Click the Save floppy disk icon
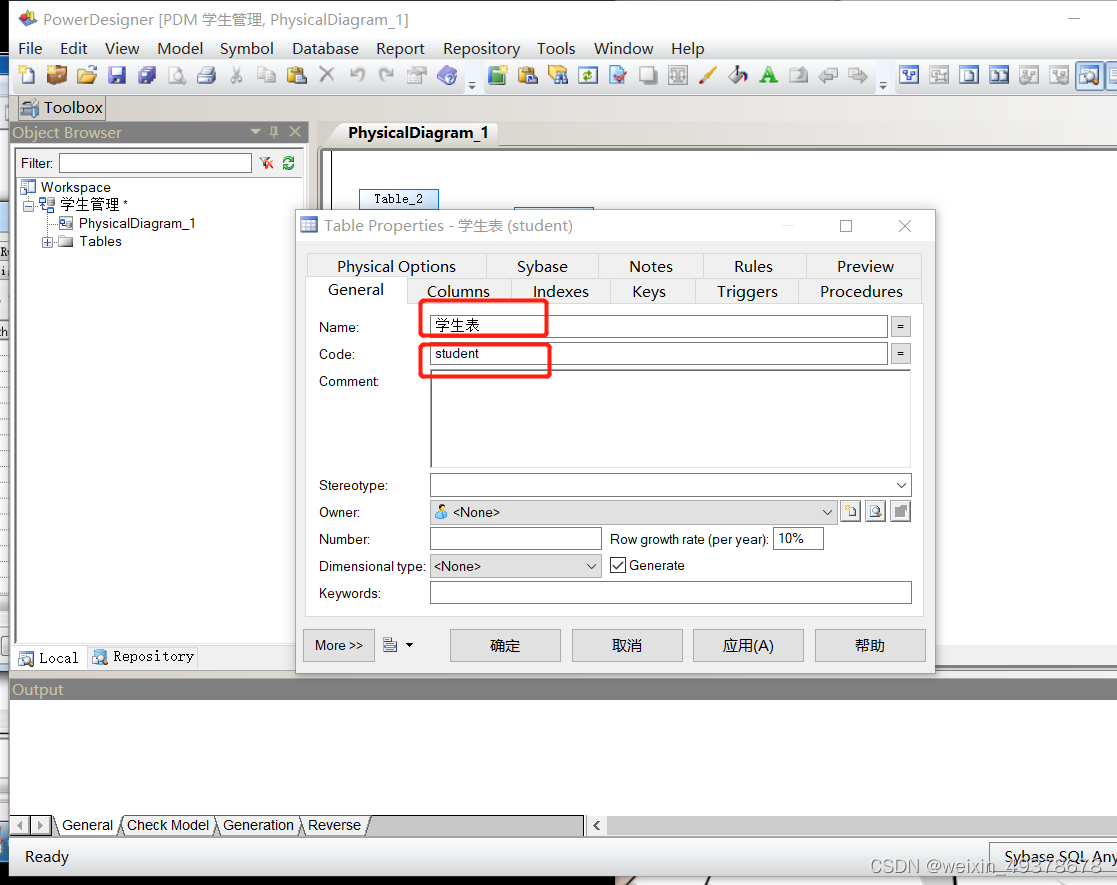This screenshot has width=1117, height=885. pyautogui.click(x=117, y=75)
